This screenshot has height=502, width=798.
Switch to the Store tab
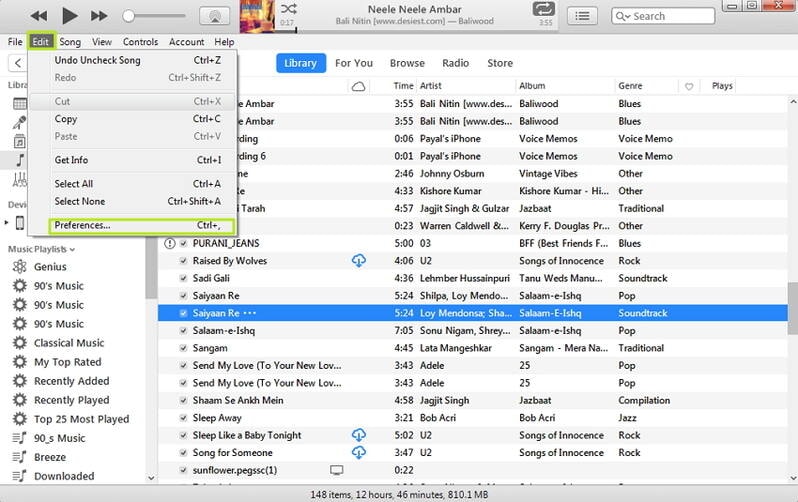pyautogui.click(x=500, y=63)
